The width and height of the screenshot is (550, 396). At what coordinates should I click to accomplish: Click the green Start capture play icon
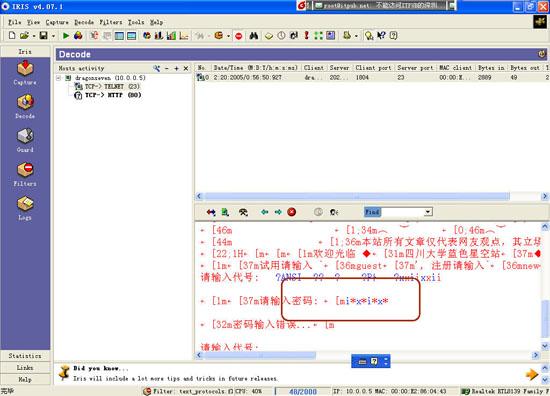point(66,35)
